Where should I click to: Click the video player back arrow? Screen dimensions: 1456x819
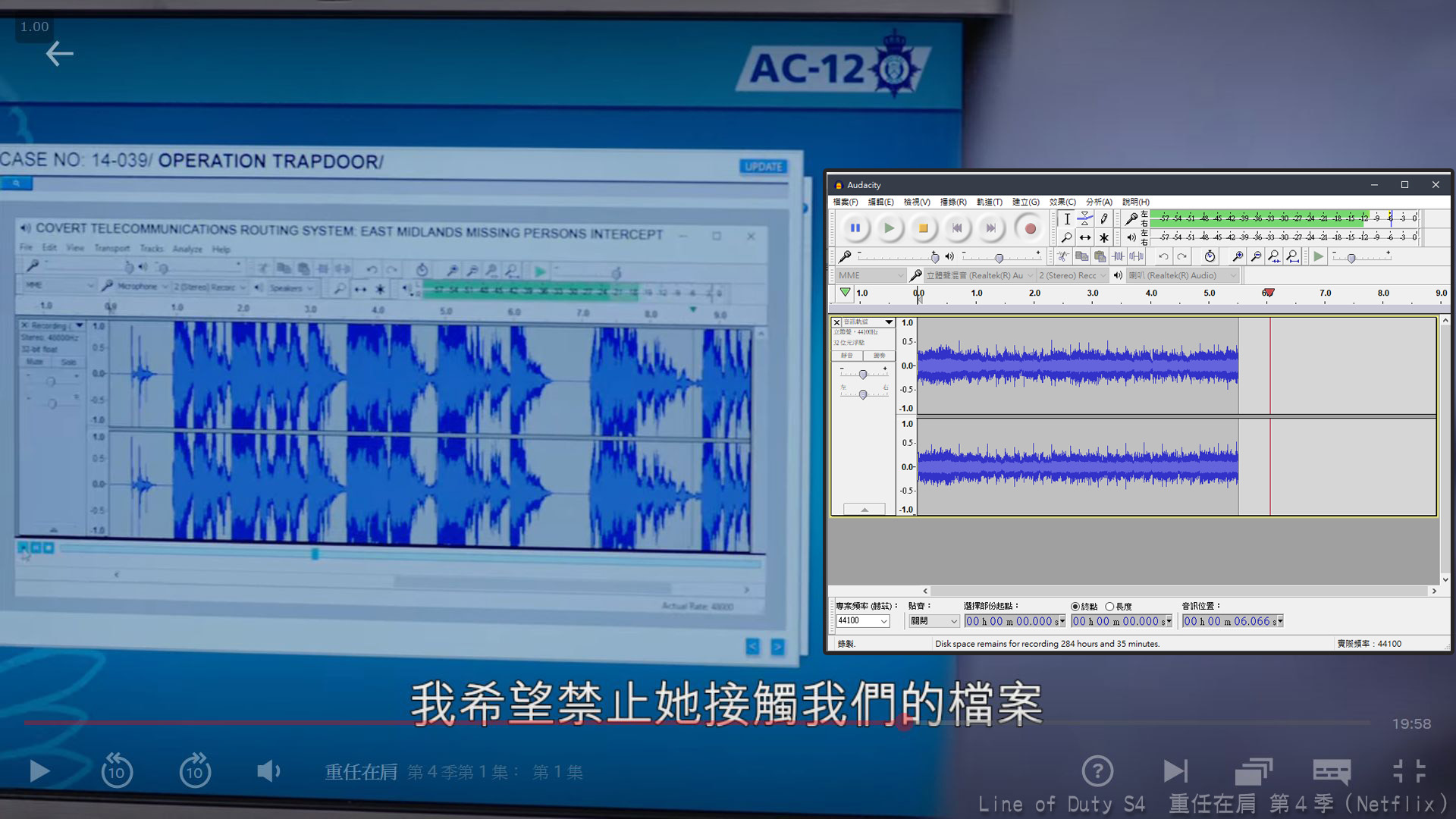pos(59,53)
